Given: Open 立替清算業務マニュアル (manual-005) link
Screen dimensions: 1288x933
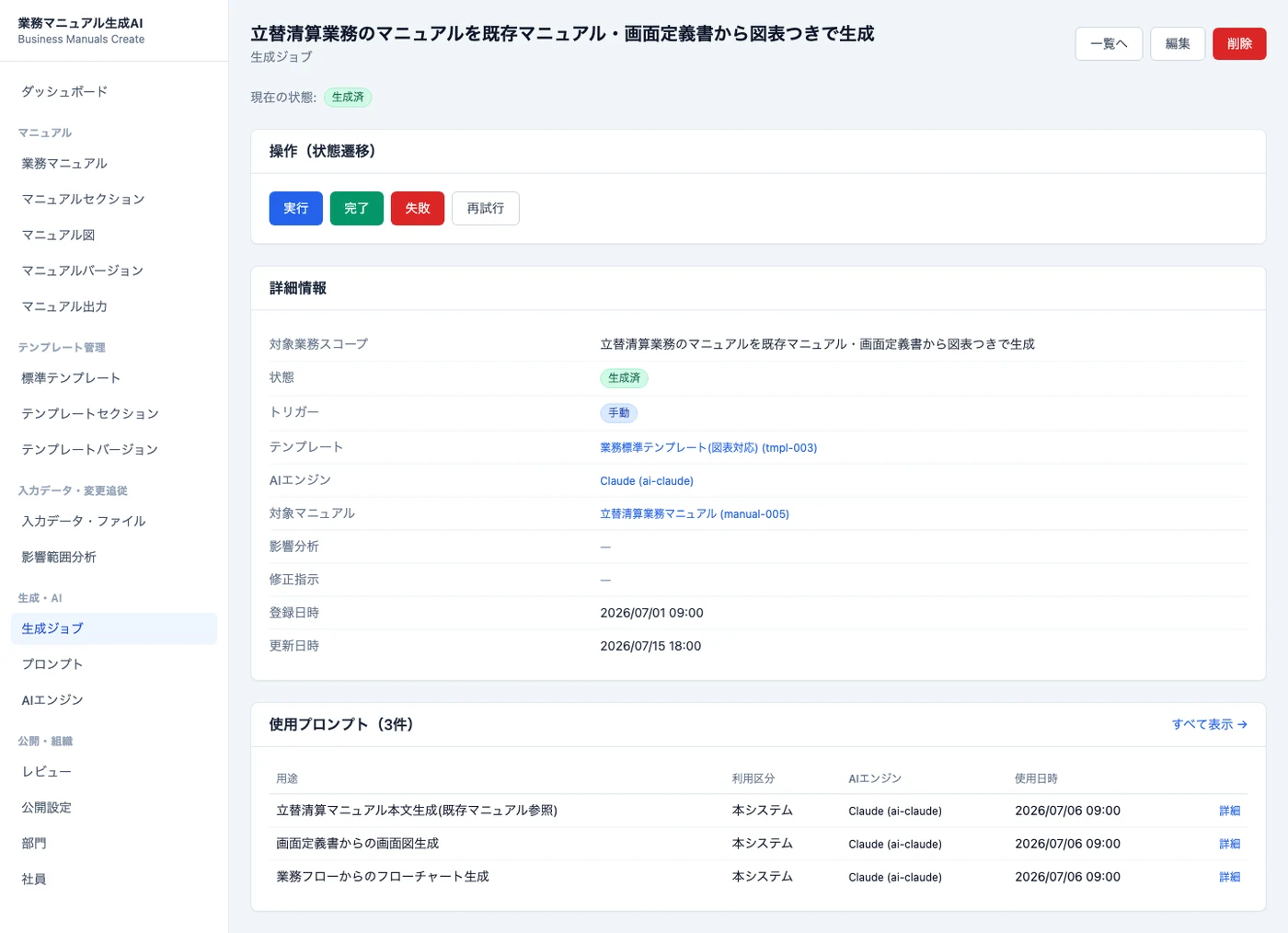Looking at the screenshot, I should click(x=695, y=514).
